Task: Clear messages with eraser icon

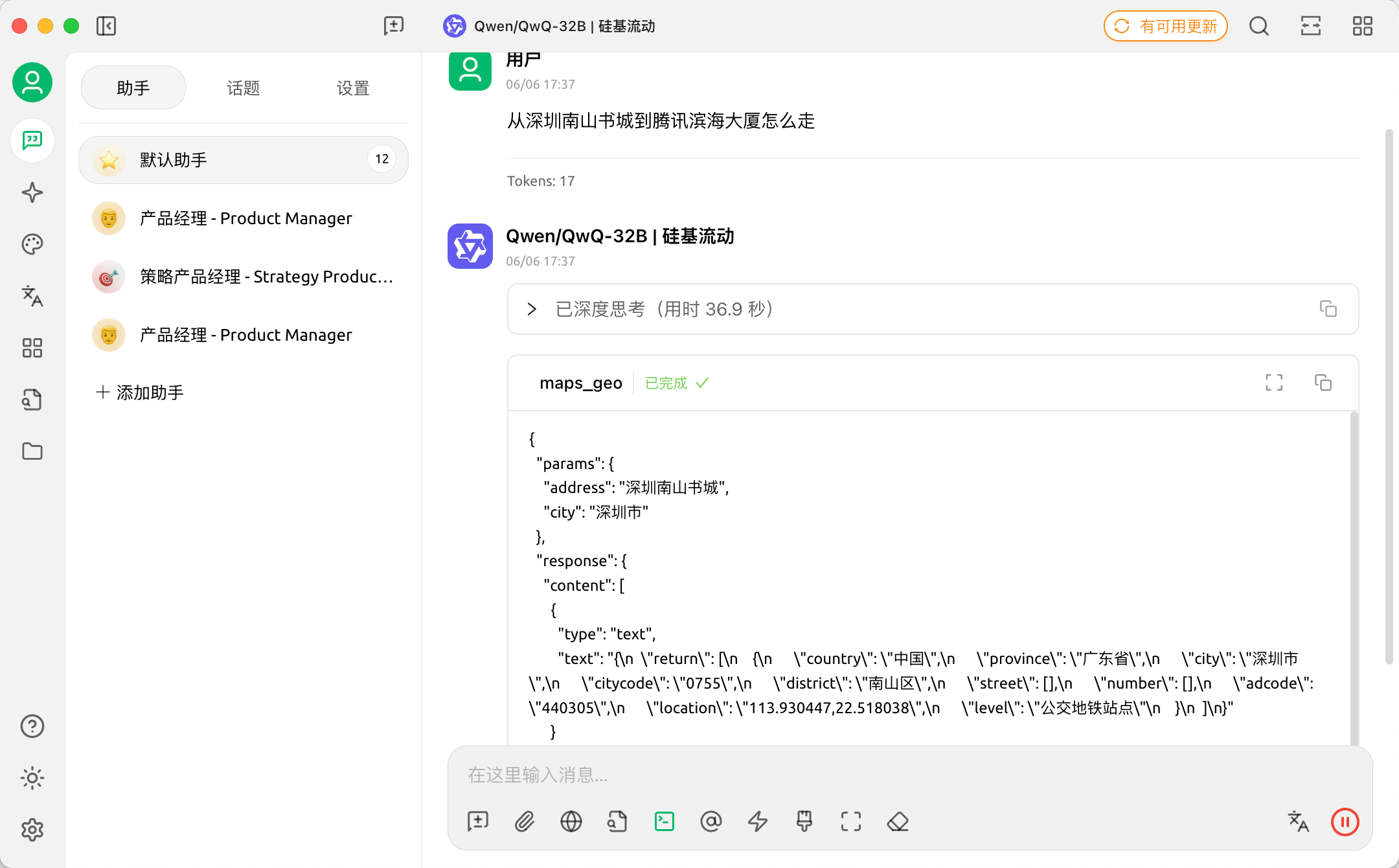Action: click(898, 821)
